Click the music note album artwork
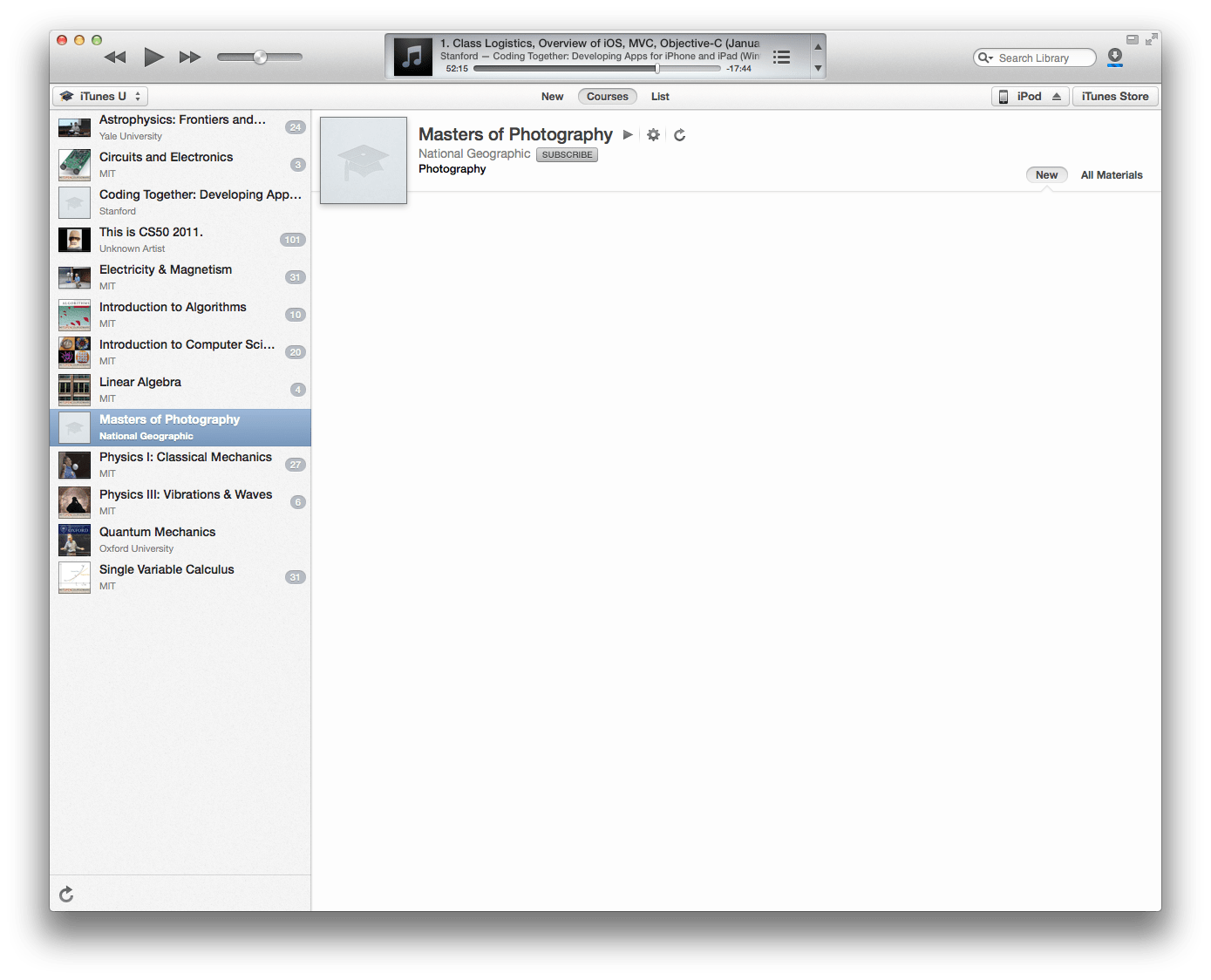Screen dimensions: 1211x980 click(x=413, y=57)
